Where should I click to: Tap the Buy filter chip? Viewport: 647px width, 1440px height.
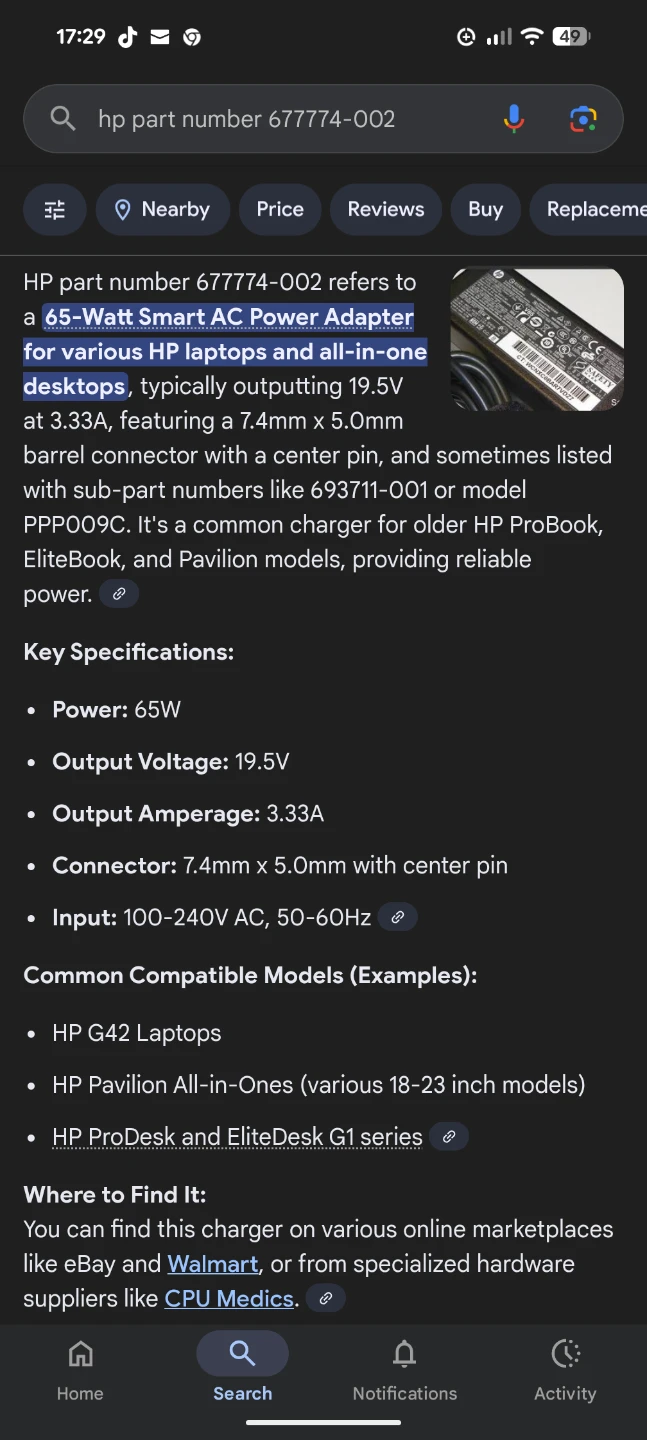pyautogui.click(x=485, y=209)
